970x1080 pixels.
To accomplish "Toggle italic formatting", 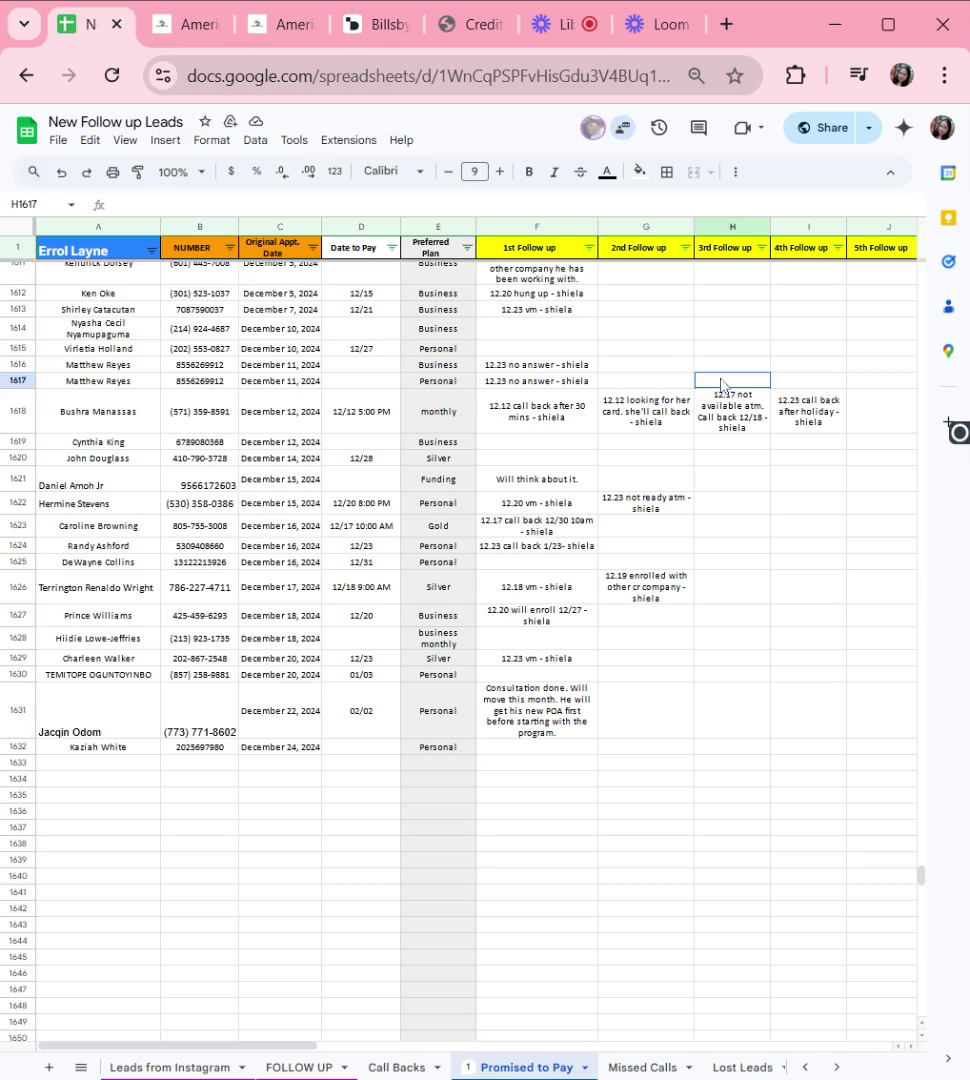I will [554, 172].
